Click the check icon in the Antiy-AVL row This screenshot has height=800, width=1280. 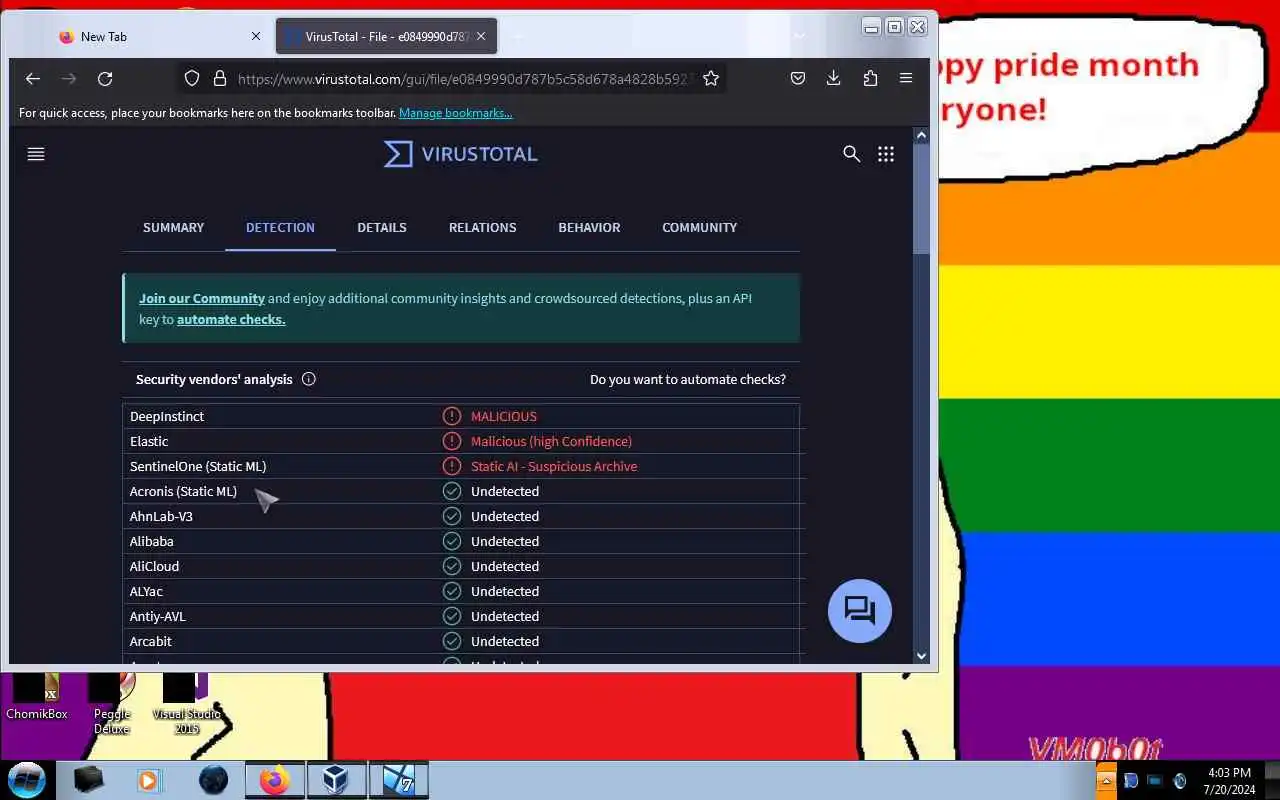point(452,616)
